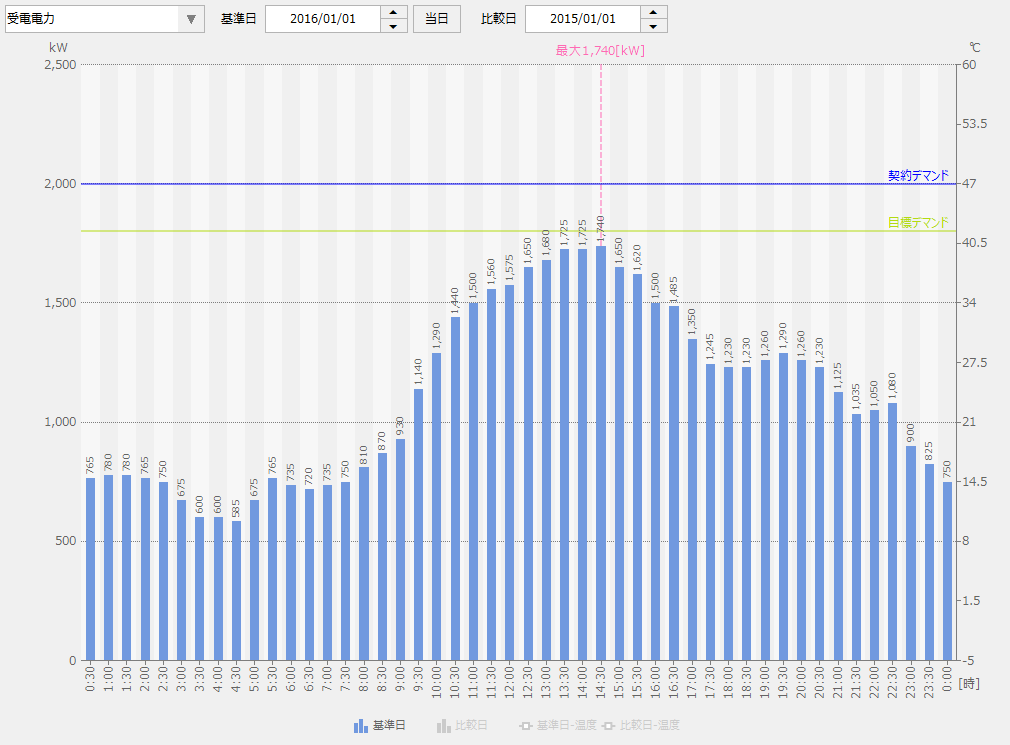Click the 基準日 date field showing 2016/01/01
This screenshot has width=1010, height=745.
[322, 19]
